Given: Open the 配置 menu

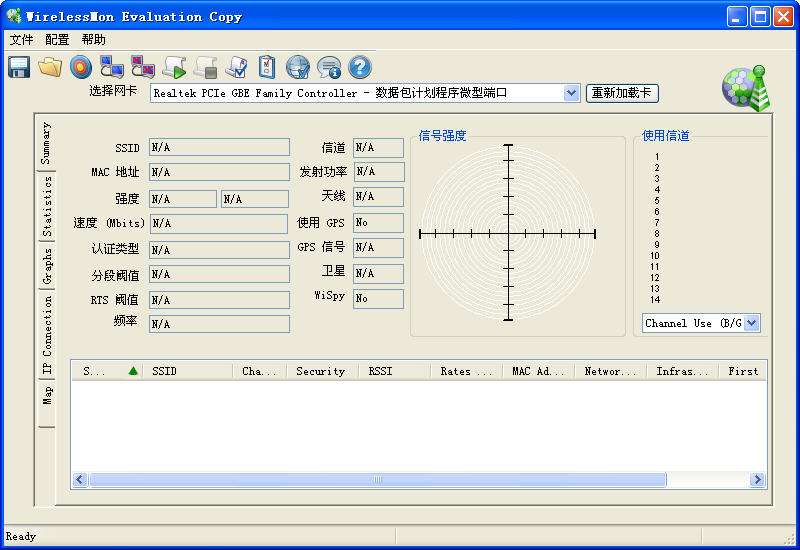Looking at the screenshot, I should pyautogui.click(x=57, y=40).
